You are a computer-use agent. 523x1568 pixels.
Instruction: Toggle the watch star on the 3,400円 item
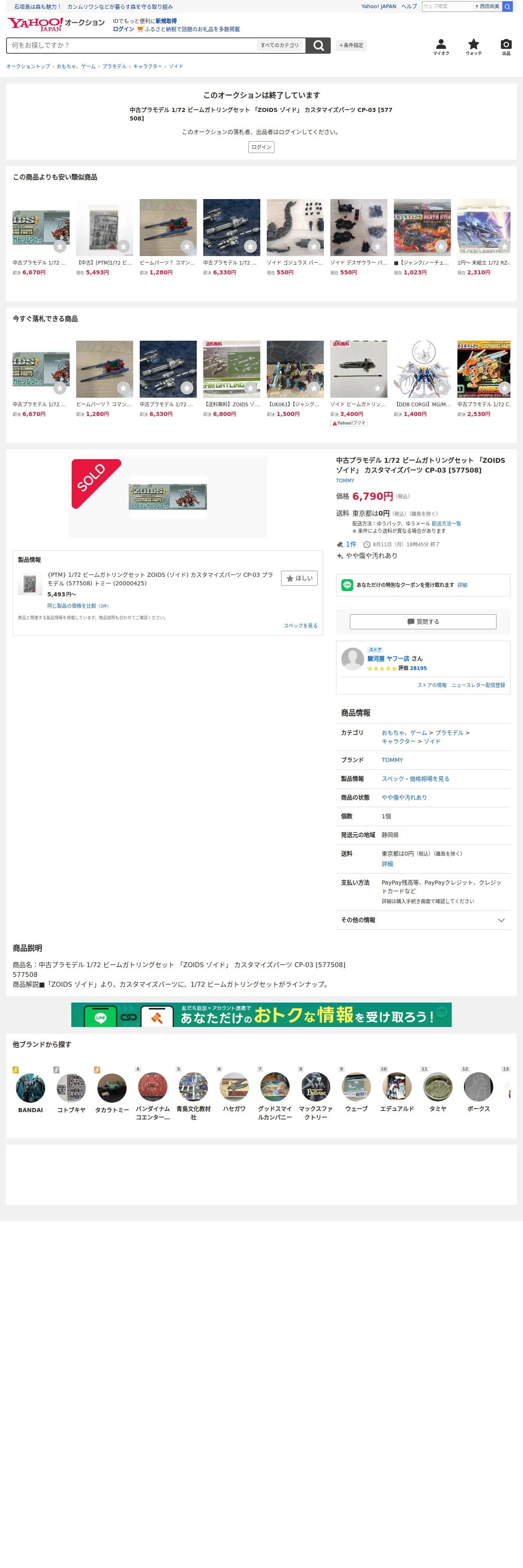click(x=378, y=388)
